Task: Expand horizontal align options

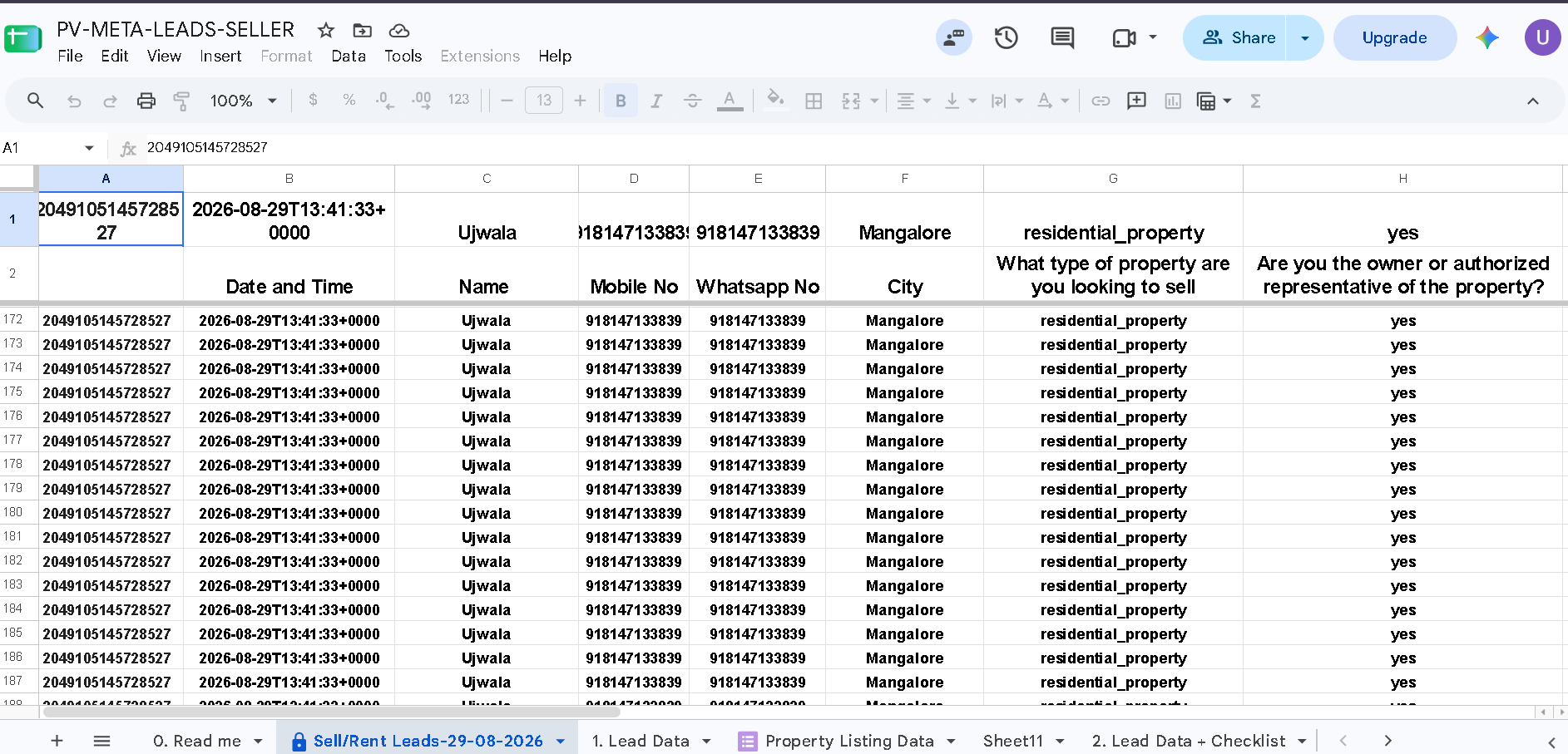Action: (x=927, y=101)
